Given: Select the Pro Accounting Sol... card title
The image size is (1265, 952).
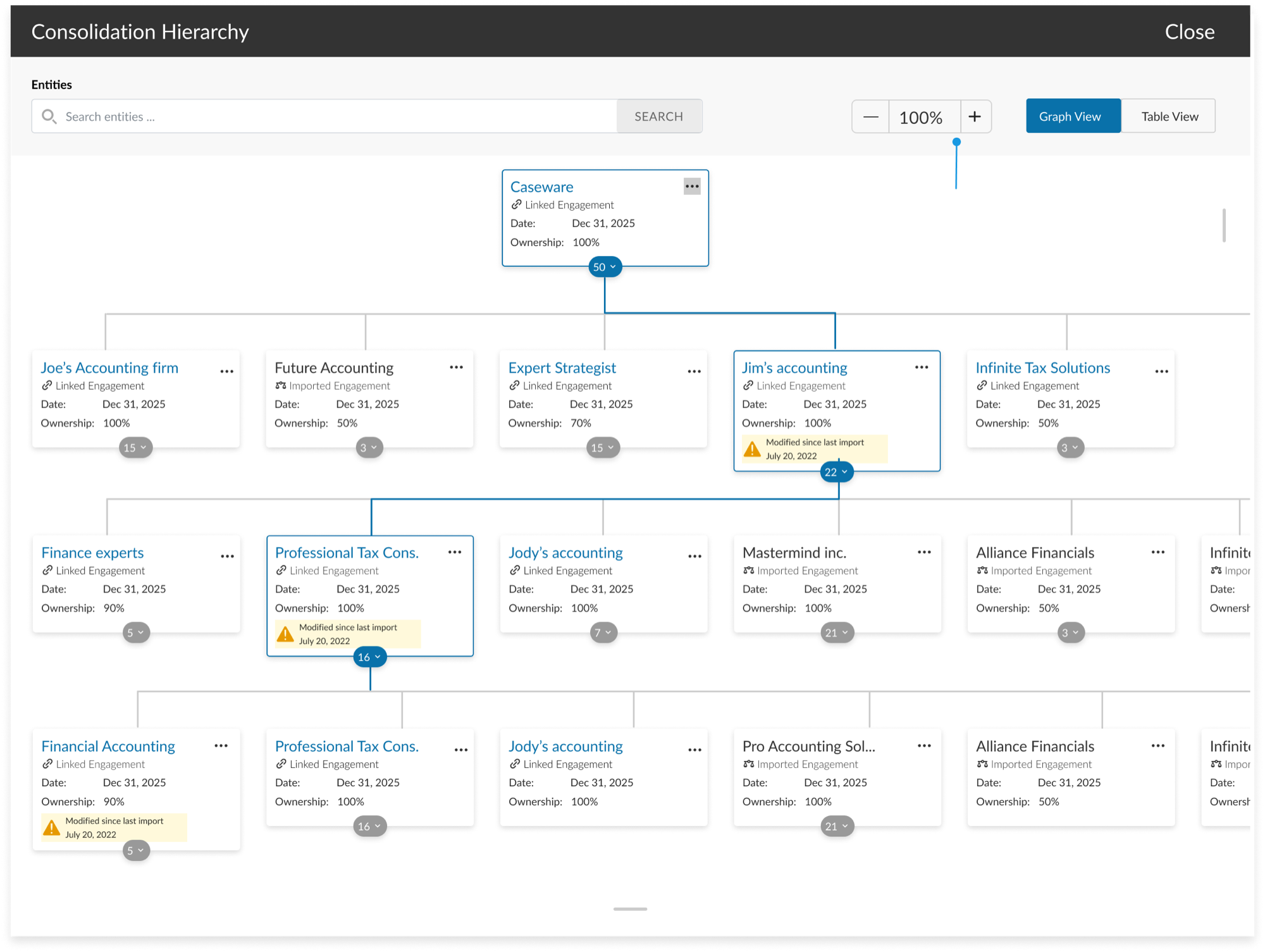Looking at the screenshot, I should pyautogui.click(x=809, y=746).
